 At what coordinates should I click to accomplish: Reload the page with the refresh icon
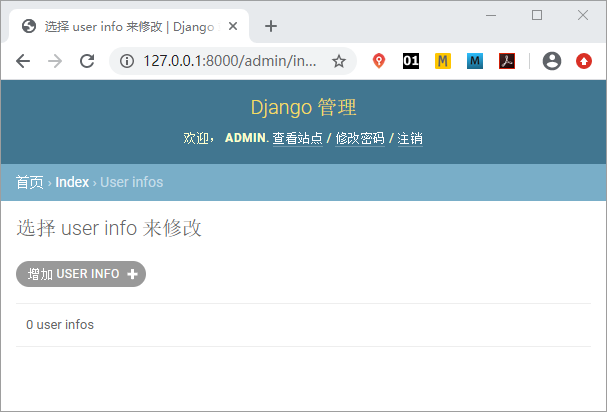tap(87, 61)
